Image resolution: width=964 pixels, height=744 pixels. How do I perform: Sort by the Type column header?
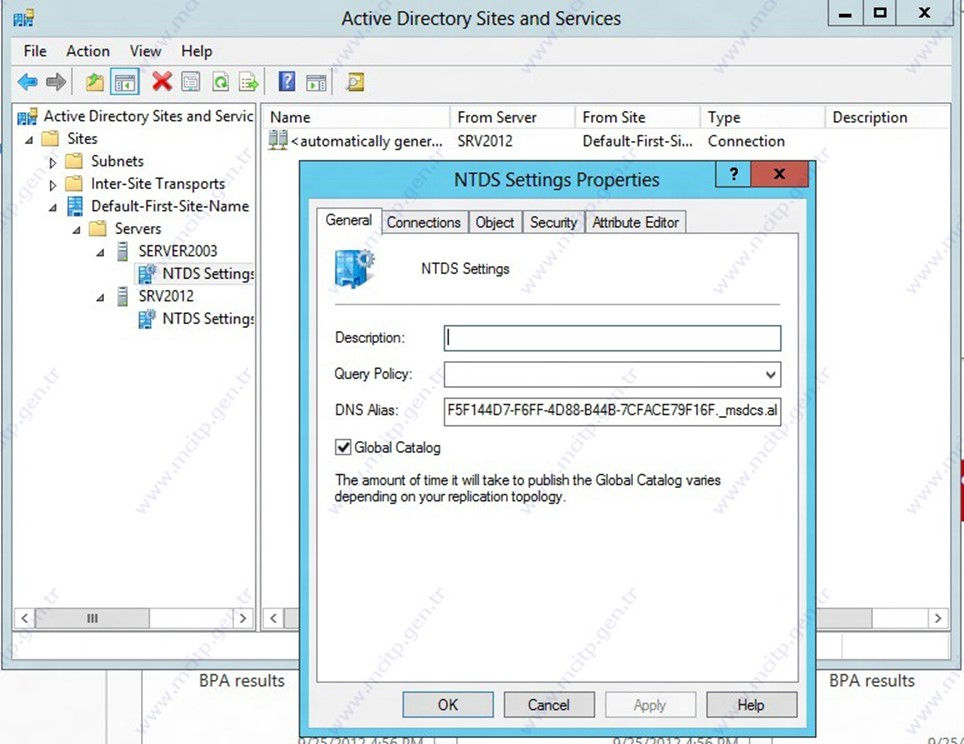pos(763,117)
